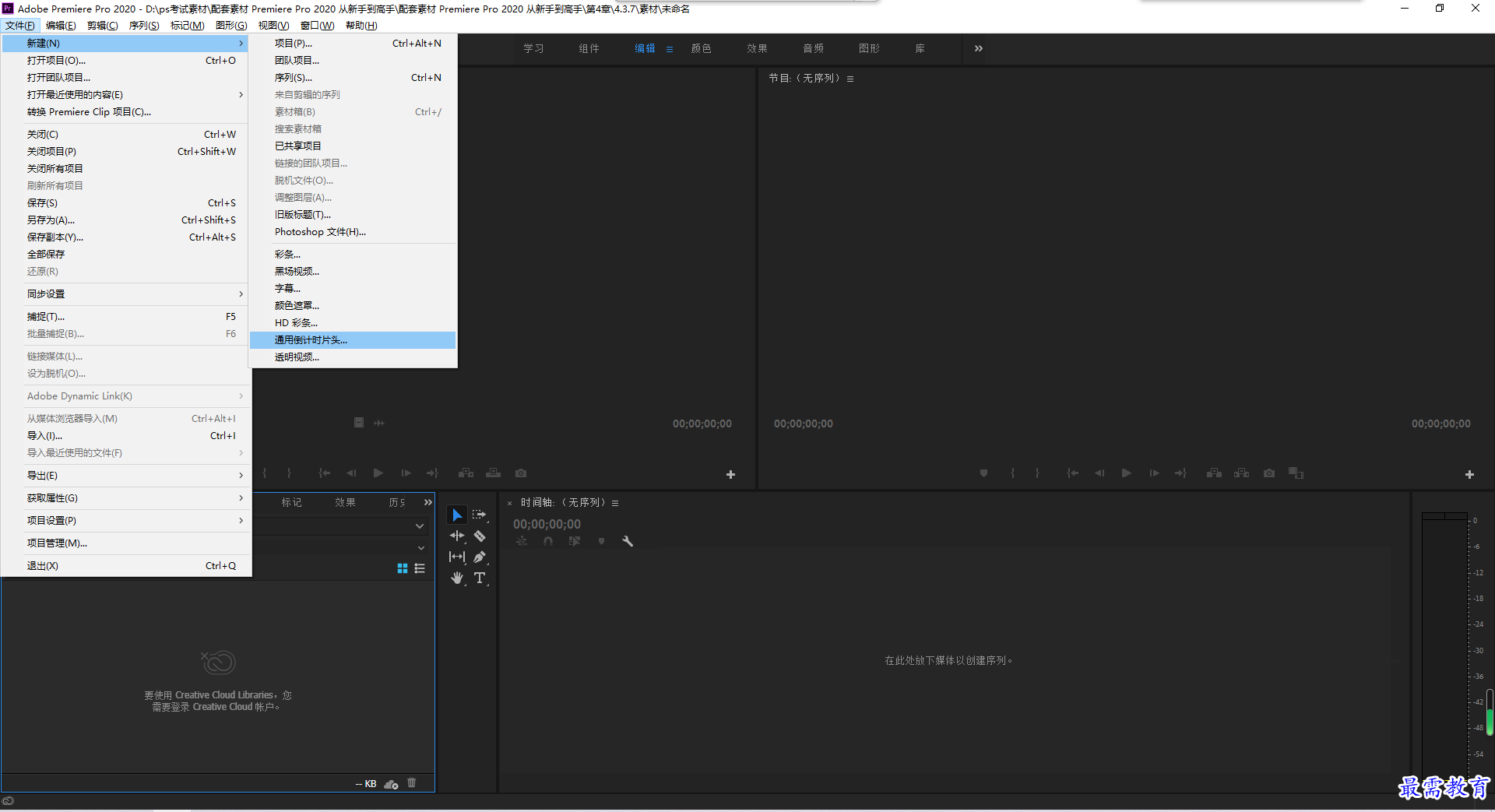Select the Type tool
1495x812 pixels.
tap(480, 578)
